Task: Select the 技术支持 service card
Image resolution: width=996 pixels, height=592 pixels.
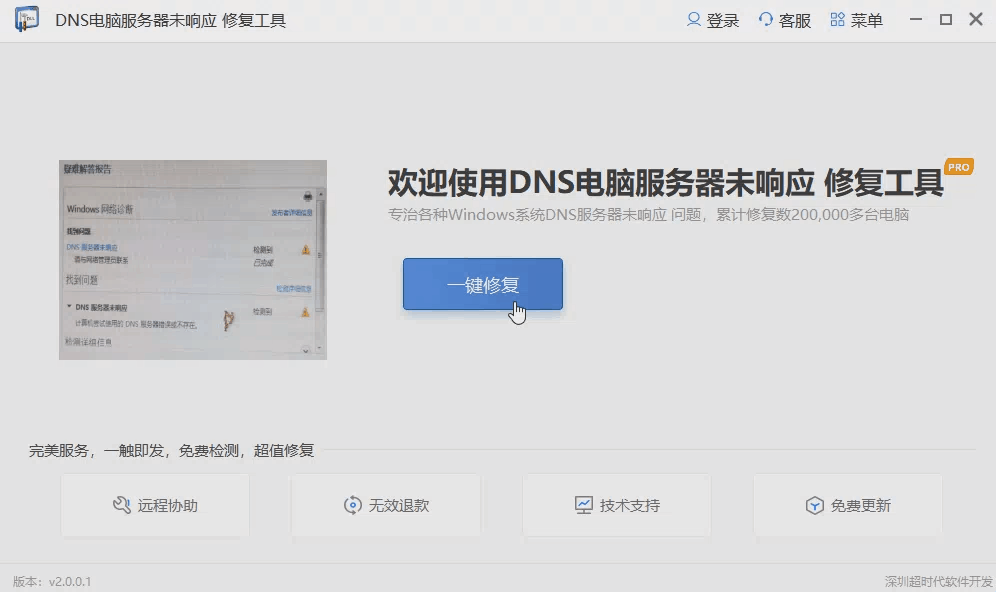Action: tap(616, 506)
